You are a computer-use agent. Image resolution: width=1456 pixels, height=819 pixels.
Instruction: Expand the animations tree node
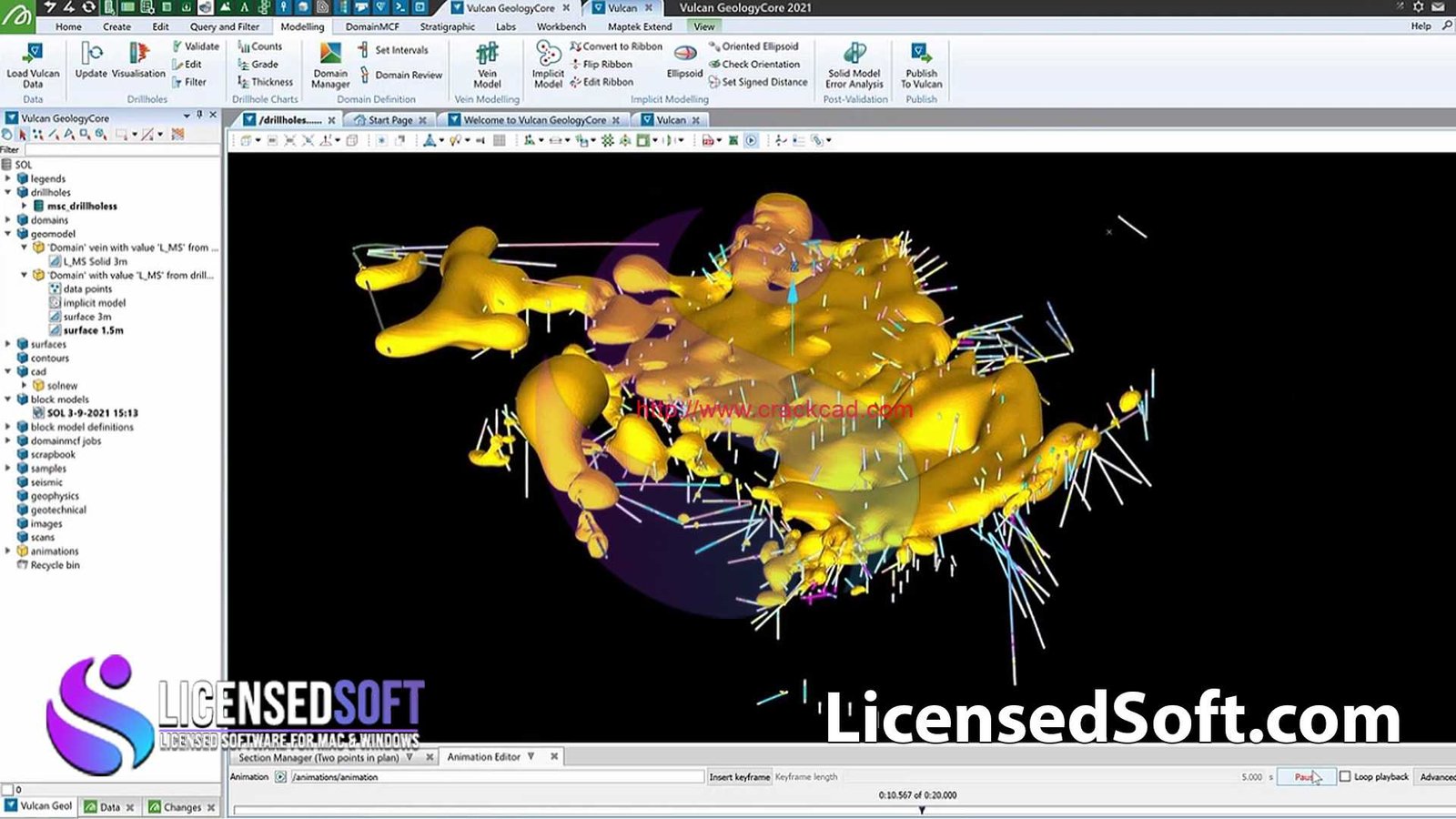click(x=8, y=551)
